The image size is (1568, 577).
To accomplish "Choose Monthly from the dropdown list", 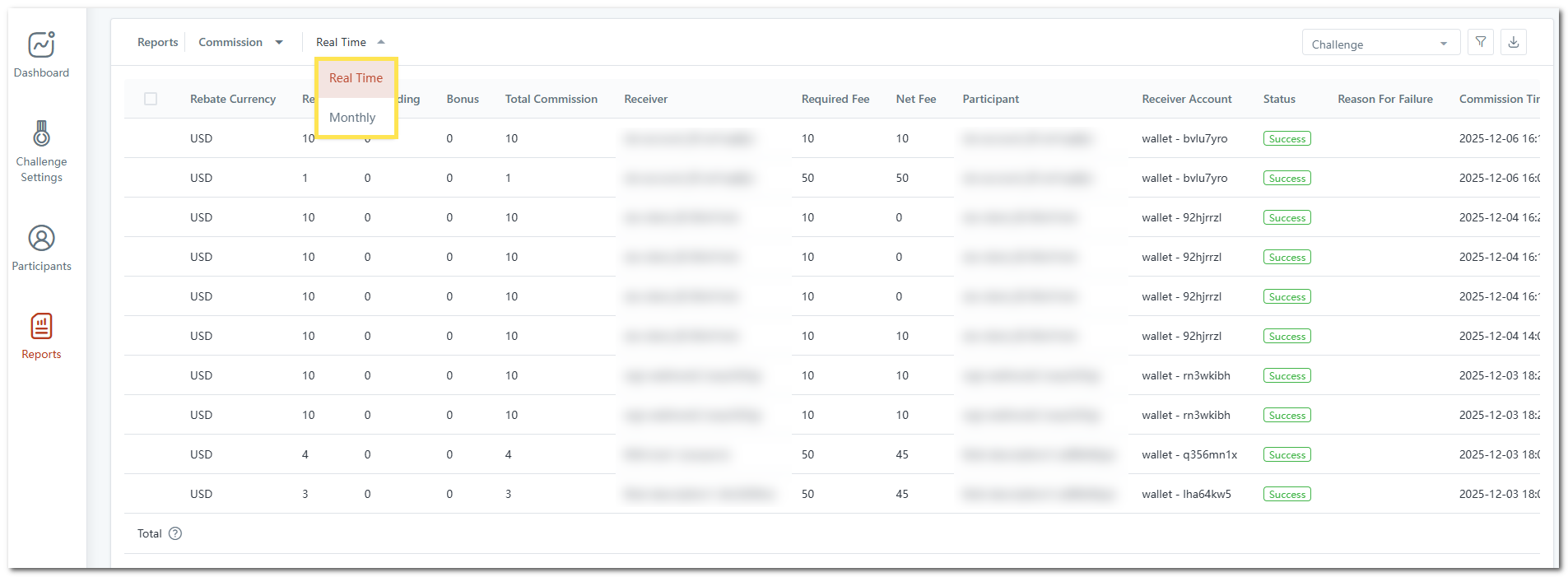I will coord(352,118).
